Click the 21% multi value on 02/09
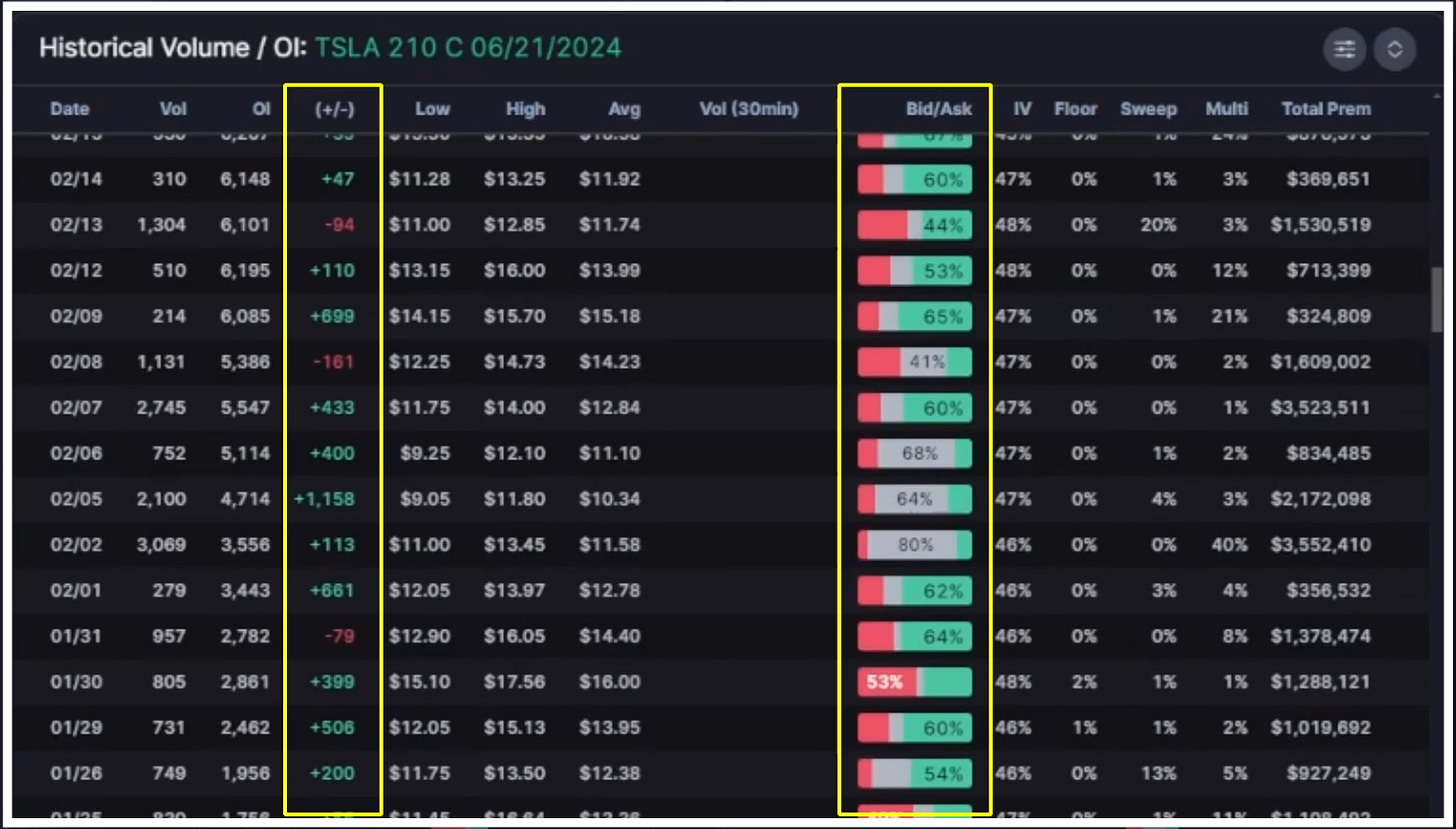Image resolution: width=1456 pixels, height=829 pixels. tap(1231, 317)
